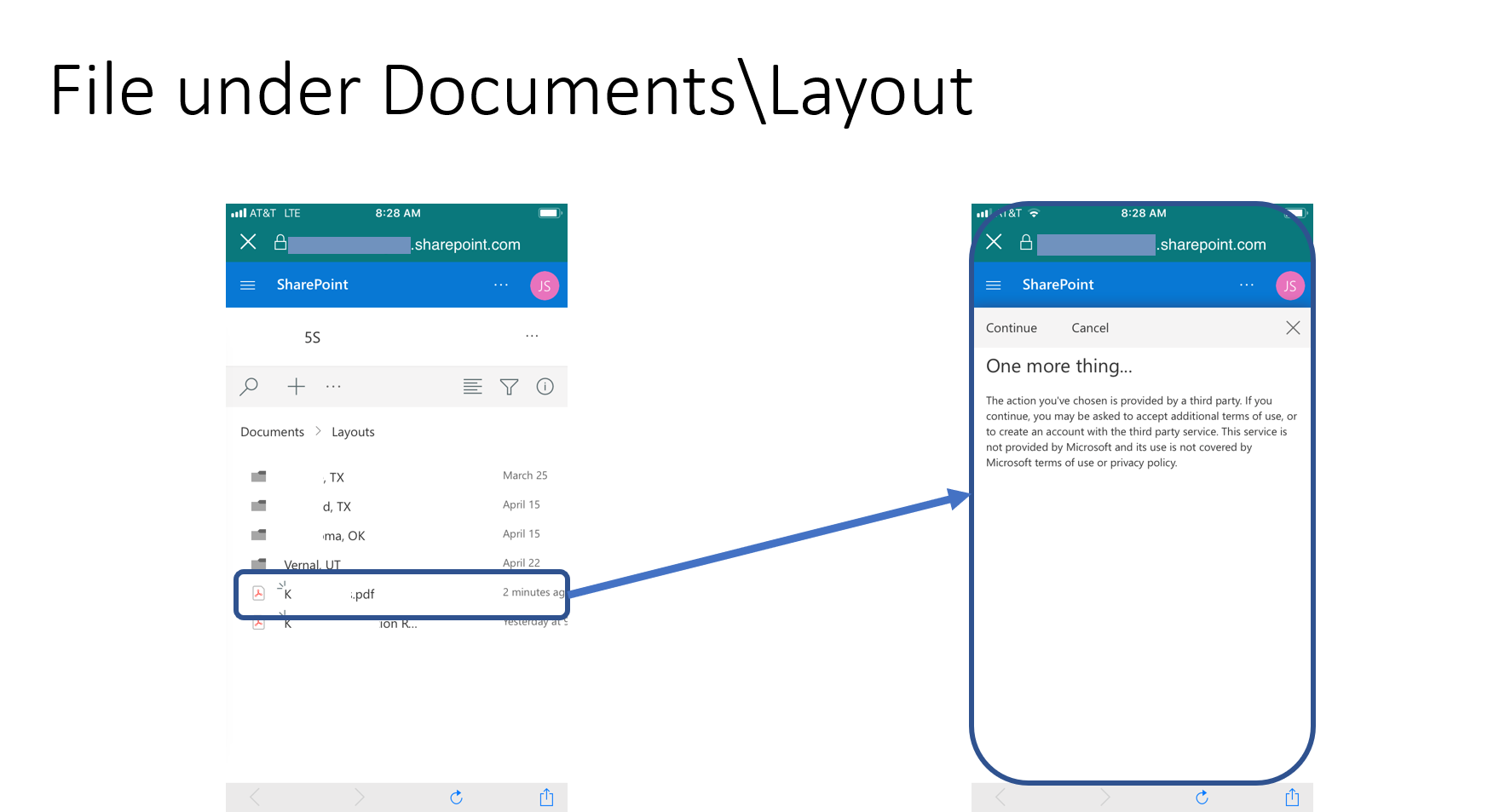The image size is (1505, 812).
Task: Open JS profile avatar in right phone
Action: point(1290,285)
